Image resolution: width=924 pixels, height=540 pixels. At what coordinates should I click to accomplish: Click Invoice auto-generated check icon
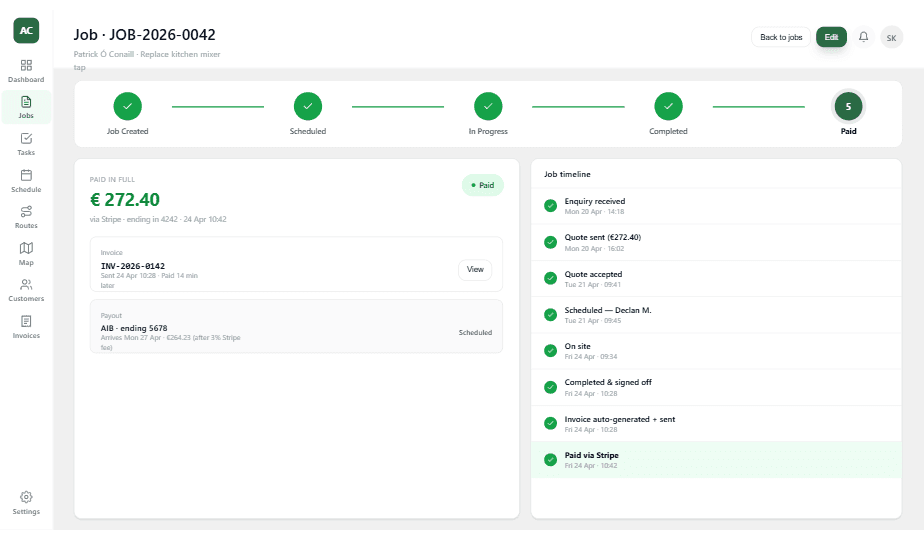[550, 423]
